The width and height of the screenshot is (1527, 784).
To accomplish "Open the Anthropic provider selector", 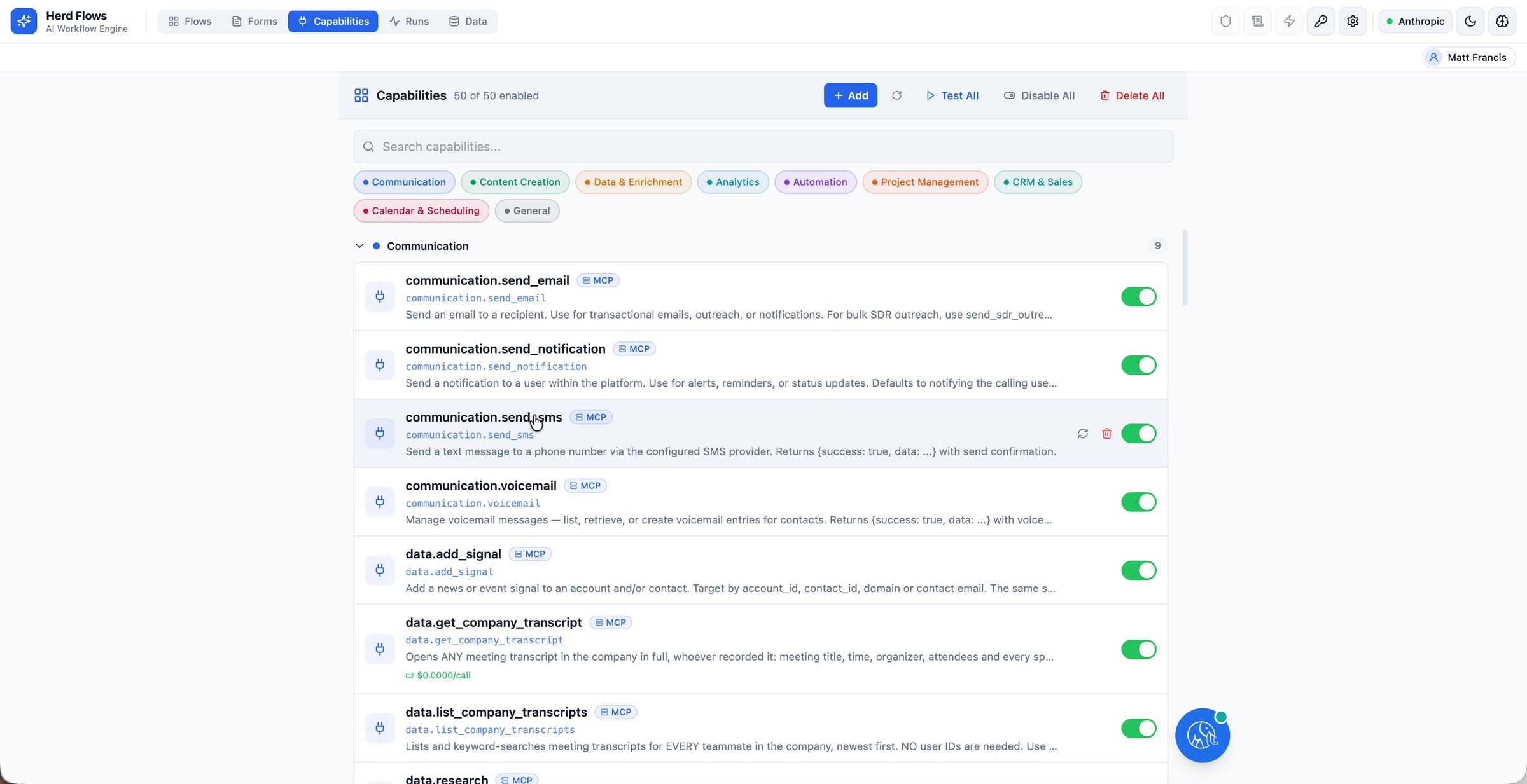I will click(1415, 21).
